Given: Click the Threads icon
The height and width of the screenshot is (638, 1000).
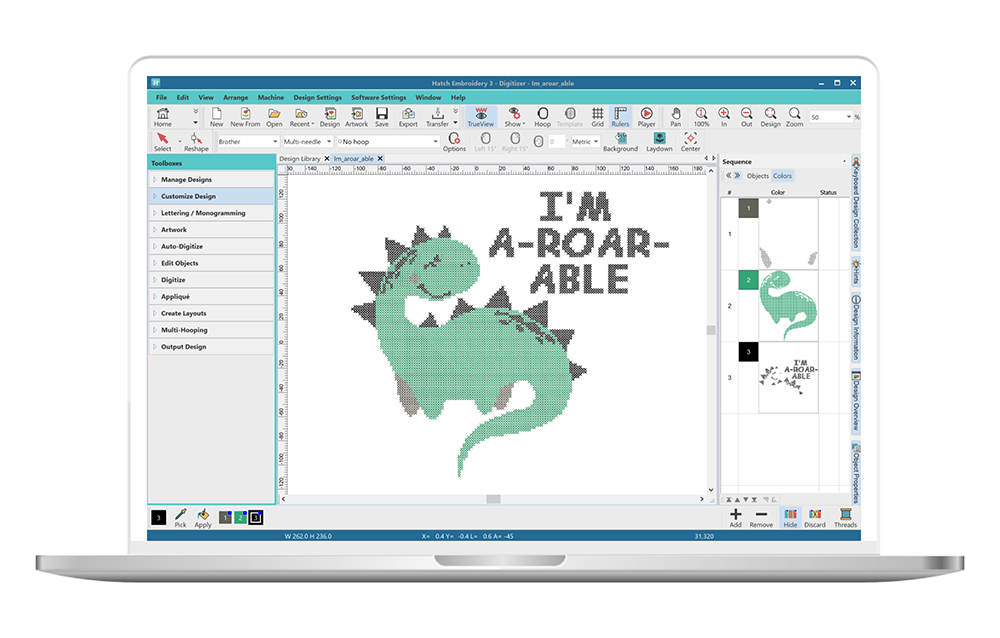Looking at the screenshot, I should pyautogui.click(x=845, y=517).
